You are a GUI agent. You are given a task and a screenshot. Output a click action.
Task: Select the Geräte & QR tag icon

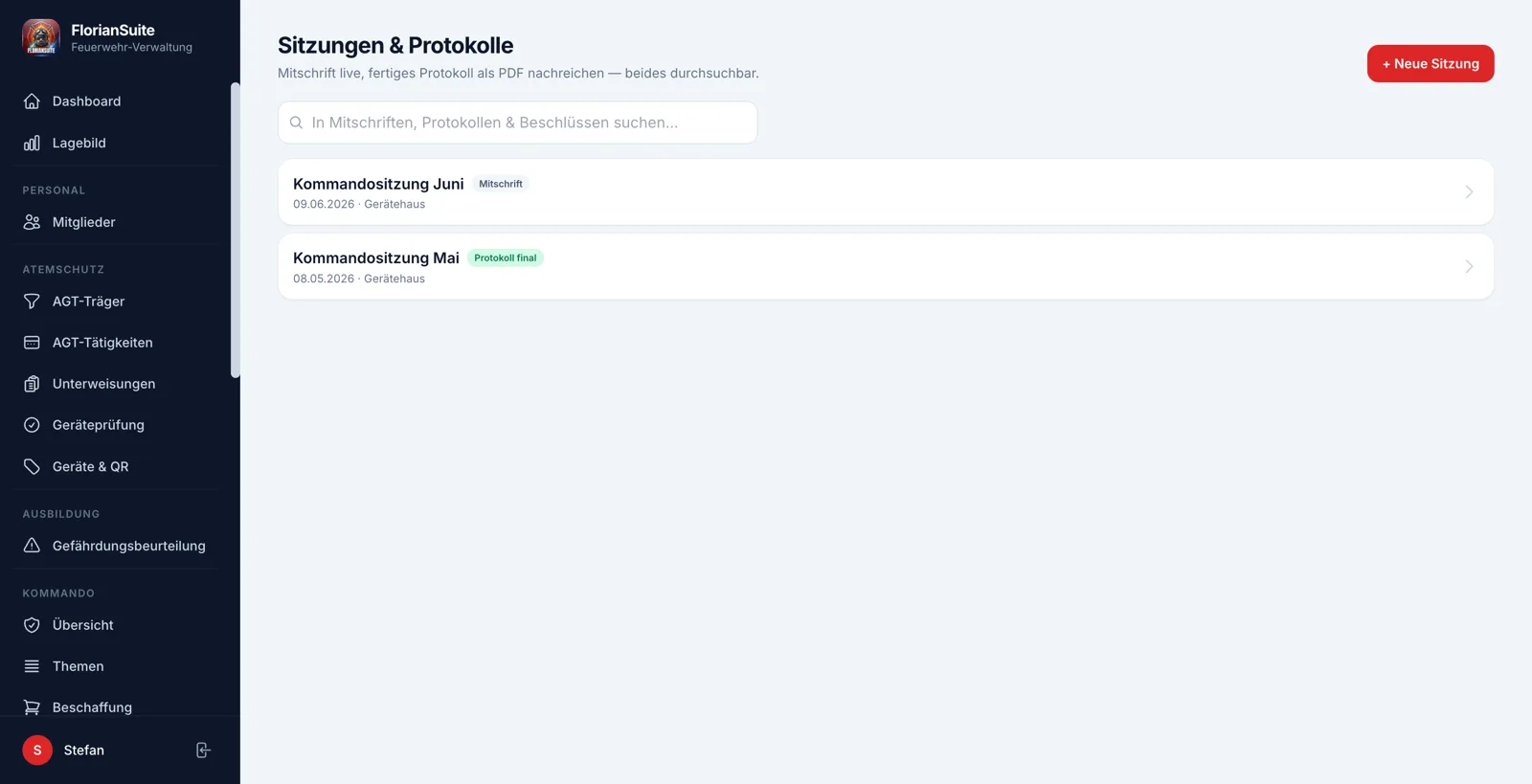pyautogui.click(x=32, y=466)
